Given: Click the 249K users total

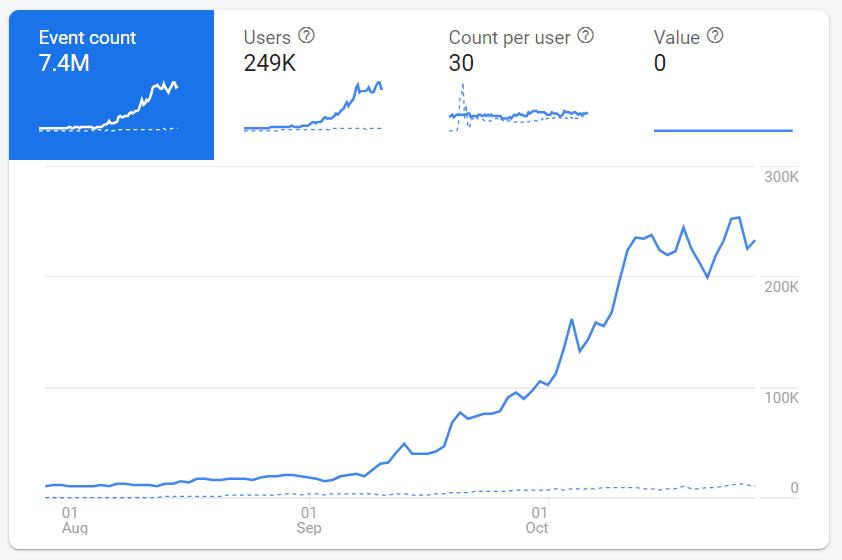Looking at the screenshot, I should point(270,63).
